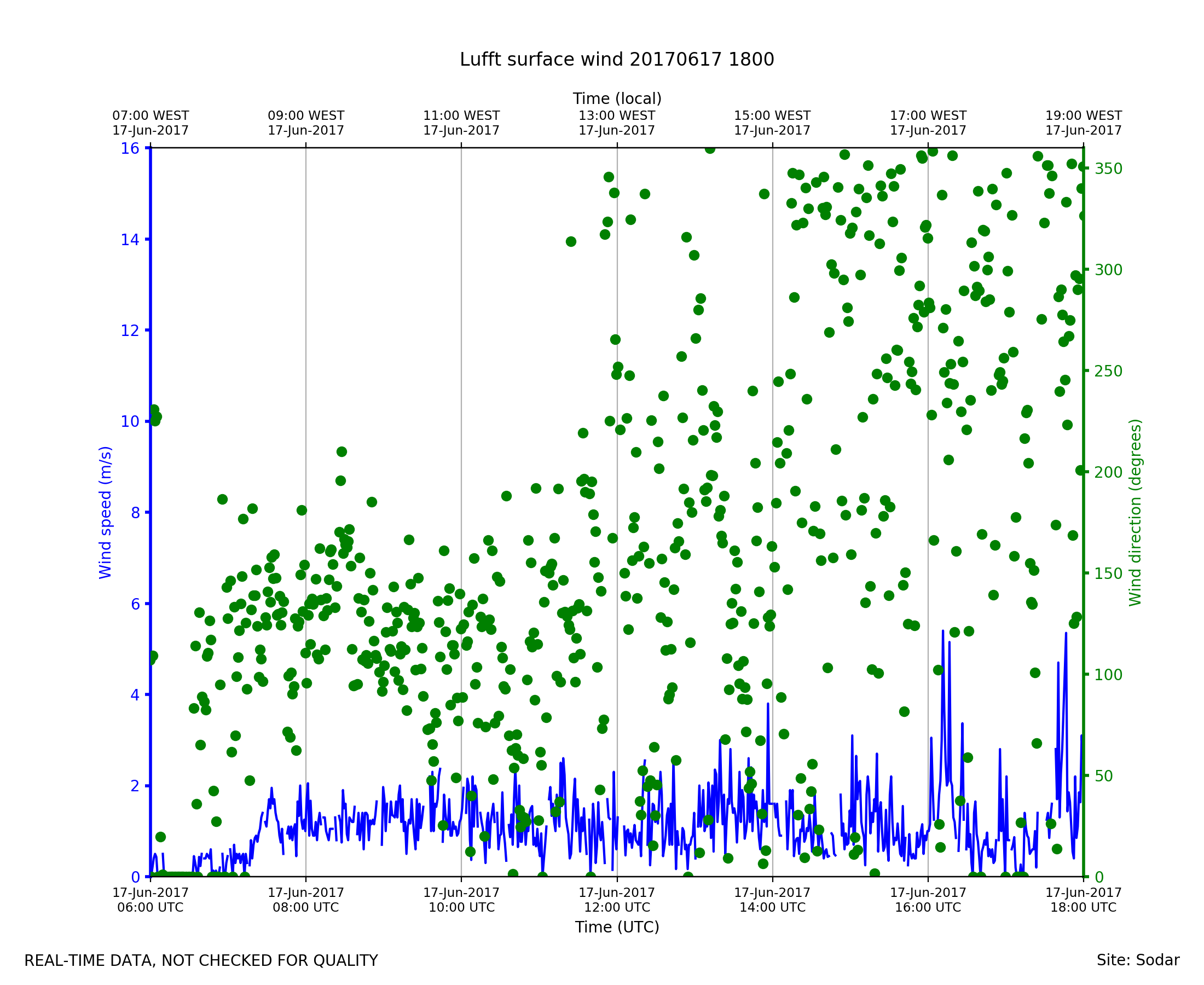The width and height of the screenshot is (1204, 985).
Task: Click the Site: Sodar label
Action: click(x=1138, y=960)
